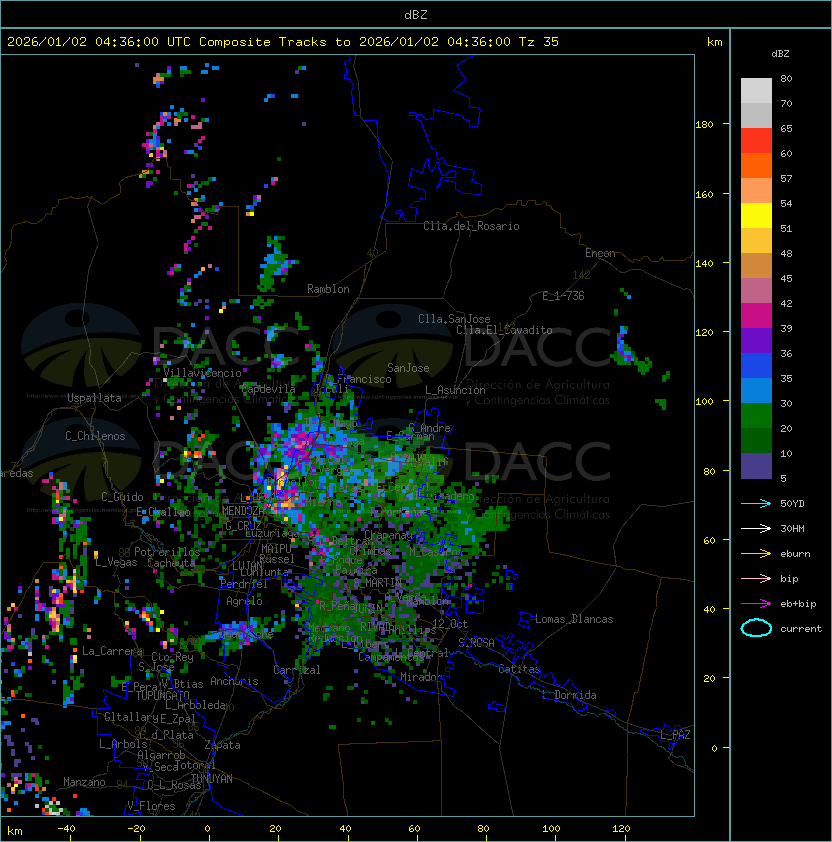The image size is (832, 842).
Task: Click the 'LUJAN' city label
Action: (x=248, y=566)
